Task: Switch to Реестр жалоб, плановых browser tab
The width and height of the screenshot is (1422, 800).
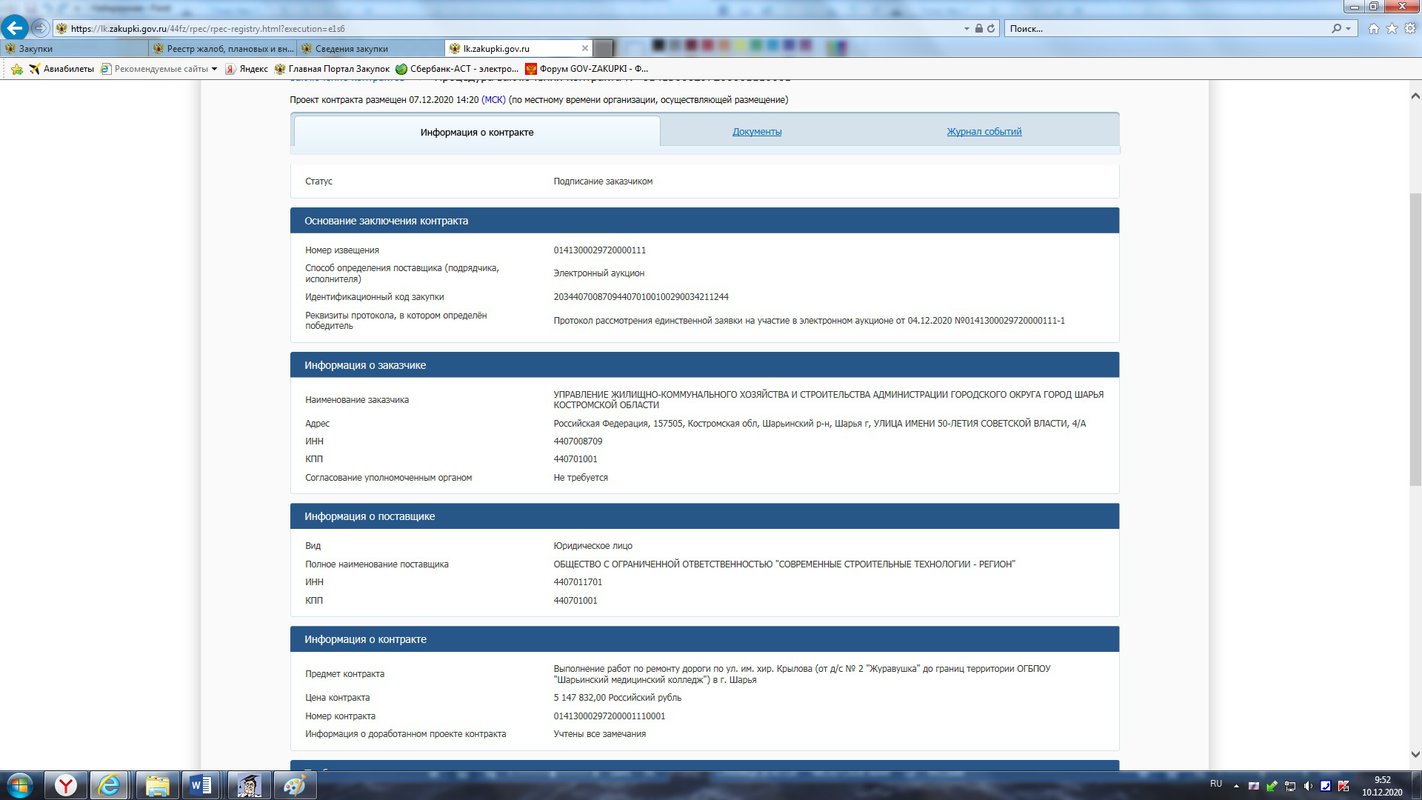Action: (x=224, y=48)
